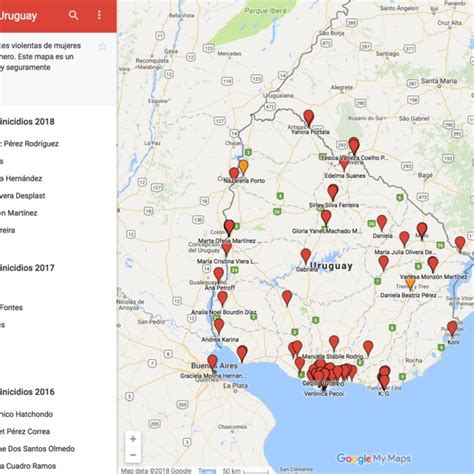The height and width of the screenshot is (474, 474).
Task: Select the Andrea Karina marker
Action: pos(219,326)
